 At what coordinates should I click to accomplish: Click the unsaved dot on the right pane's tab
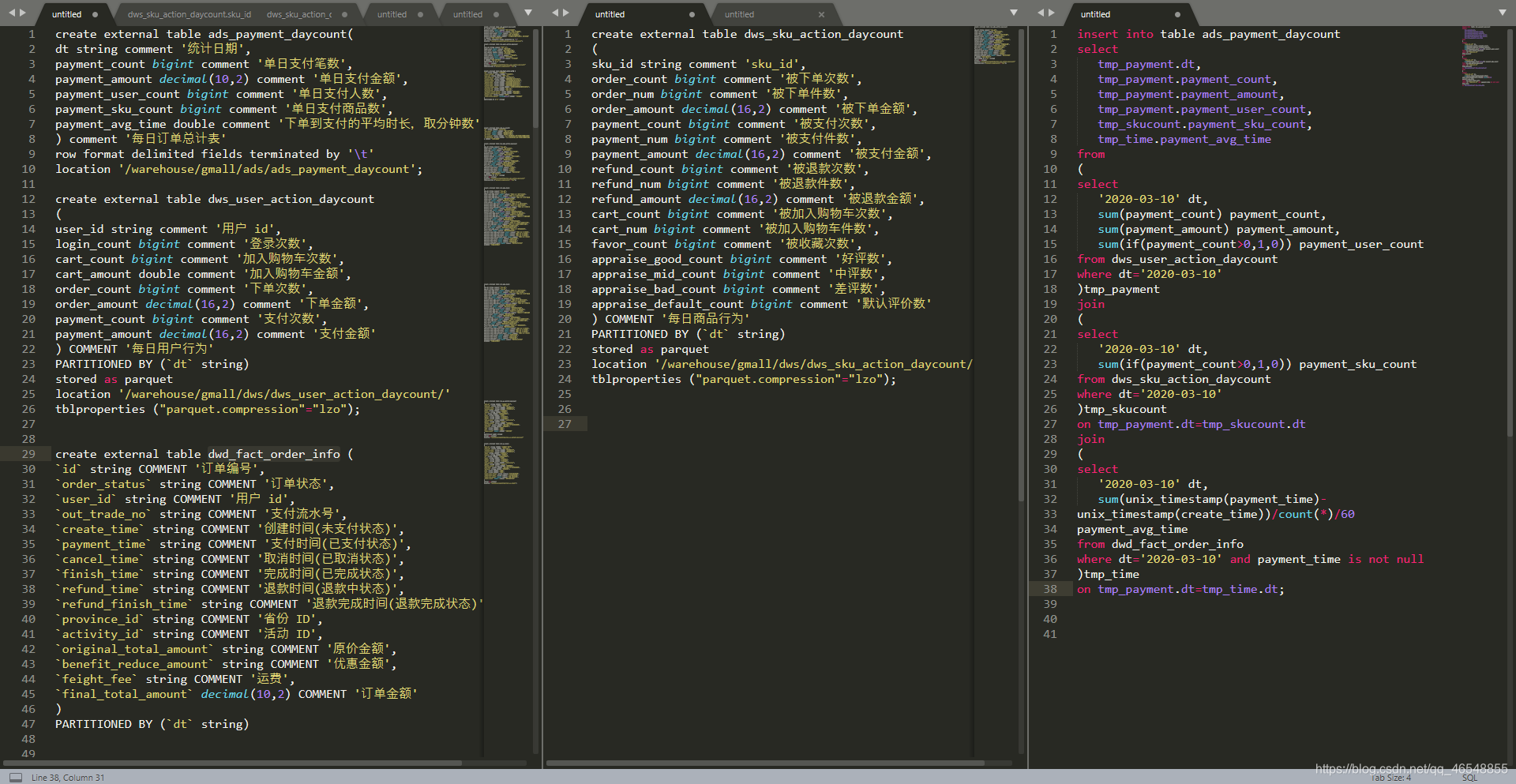click(1177, 14)
